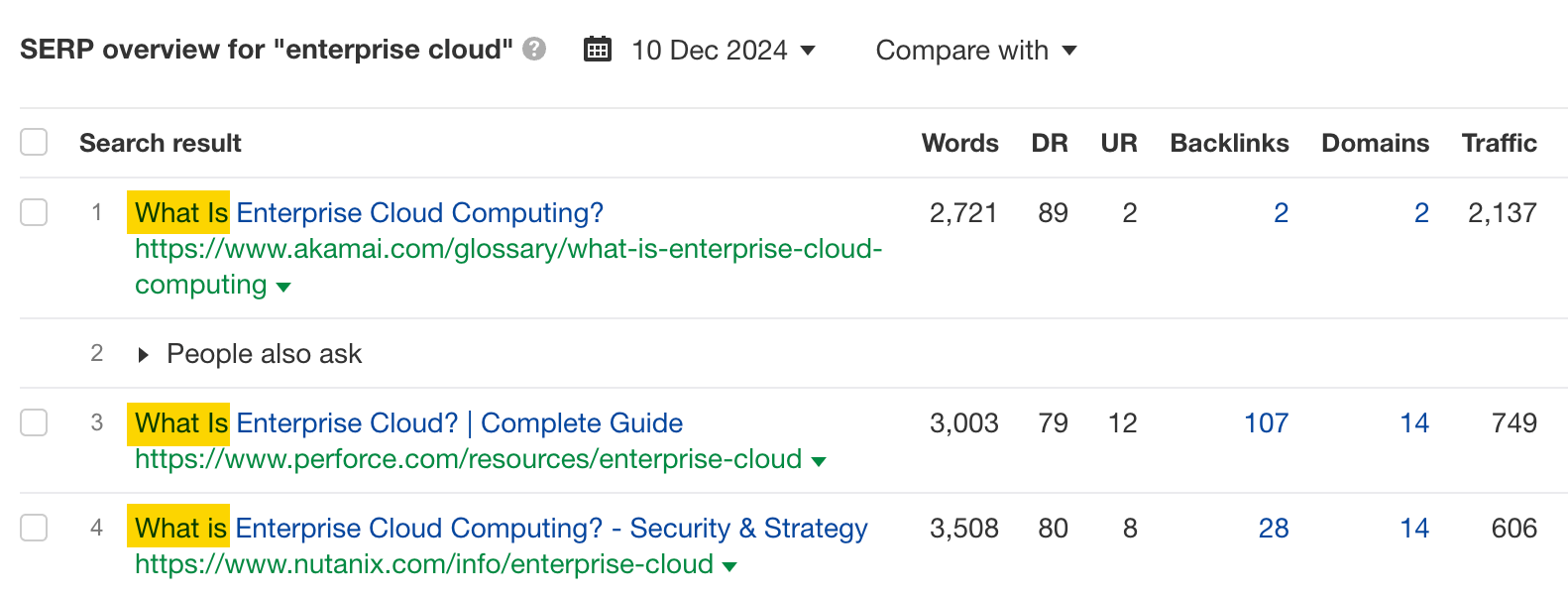Image resolution: width=1568 pixels, height=597 pixels.
Task: Check the checkbox for the Akamai result
Action: (33, 212)
